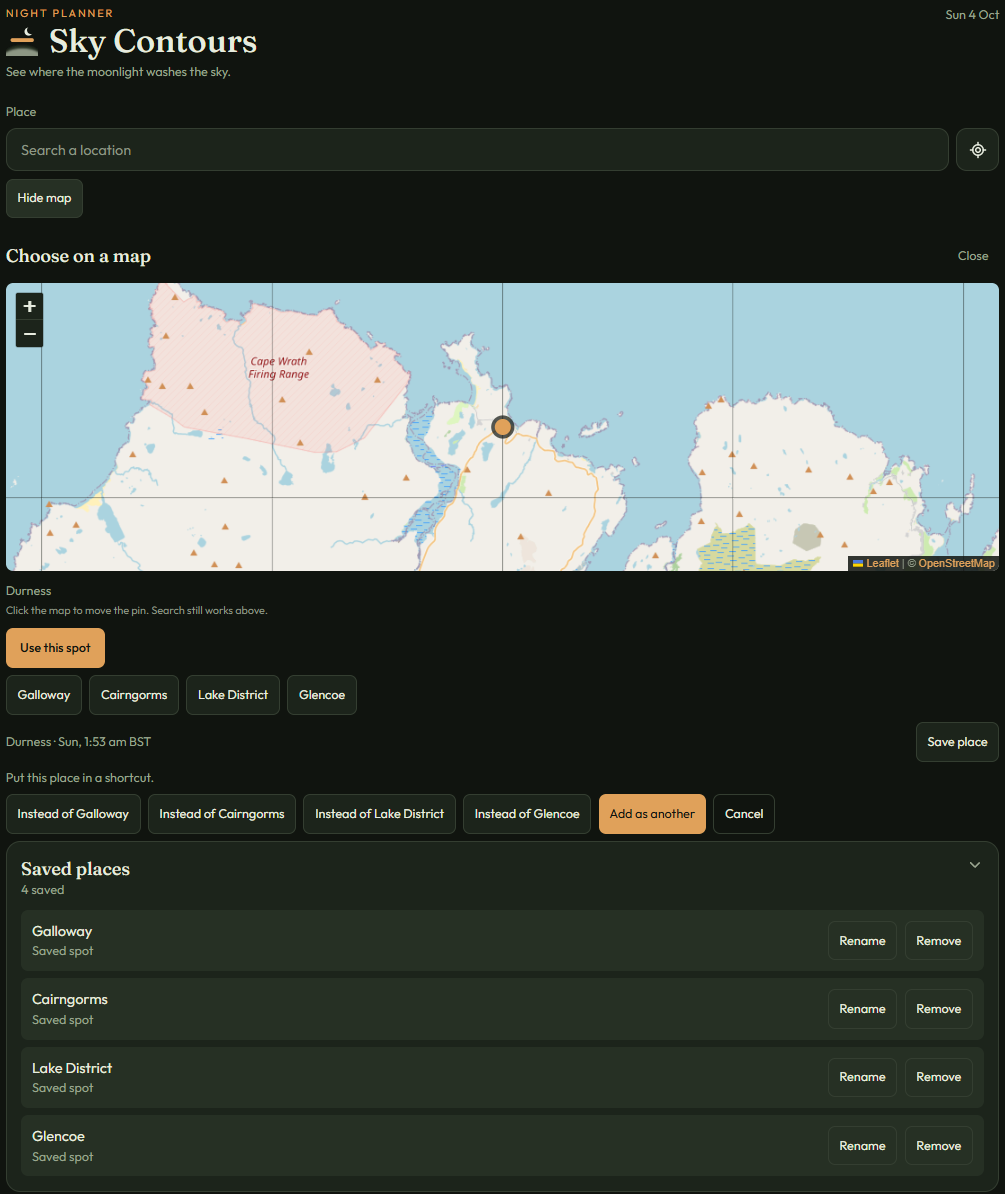Screen dimensions: 1005x1194
Task: Close the Choose on a map section
Action: (973, 256)
